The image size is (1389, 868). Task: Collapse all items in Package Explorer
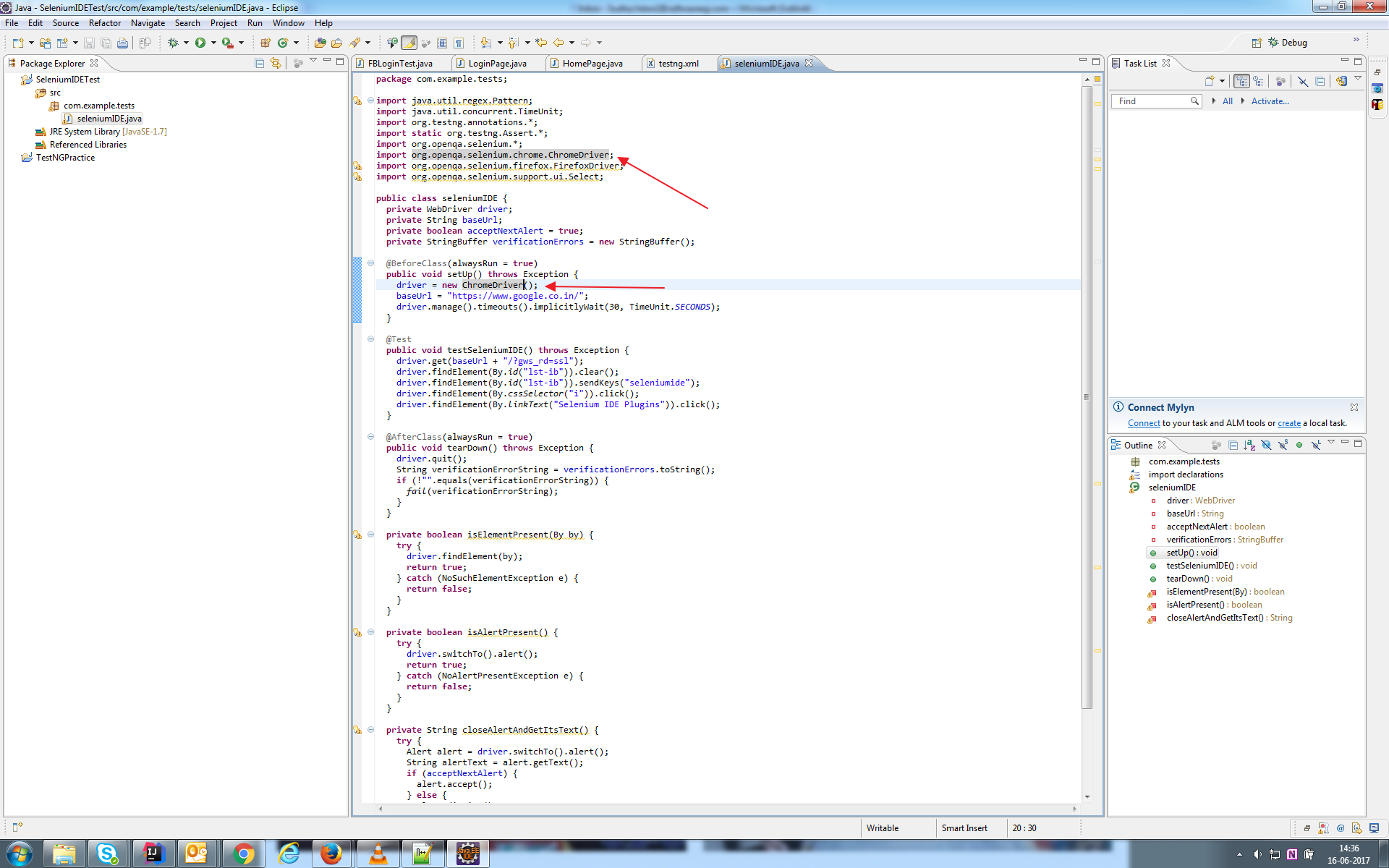[259, 64]
